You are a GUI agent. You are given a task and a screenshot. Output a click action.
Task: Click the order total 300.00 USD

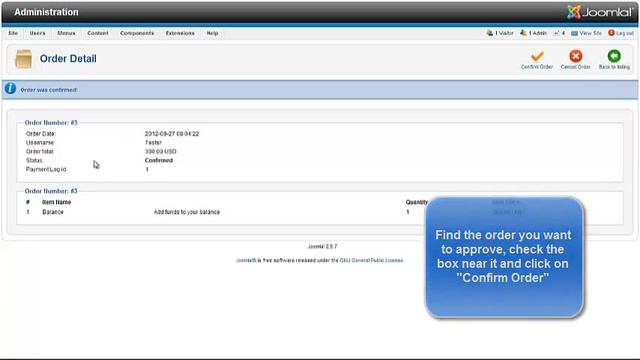pyautogui.click(x=161, y=151)
